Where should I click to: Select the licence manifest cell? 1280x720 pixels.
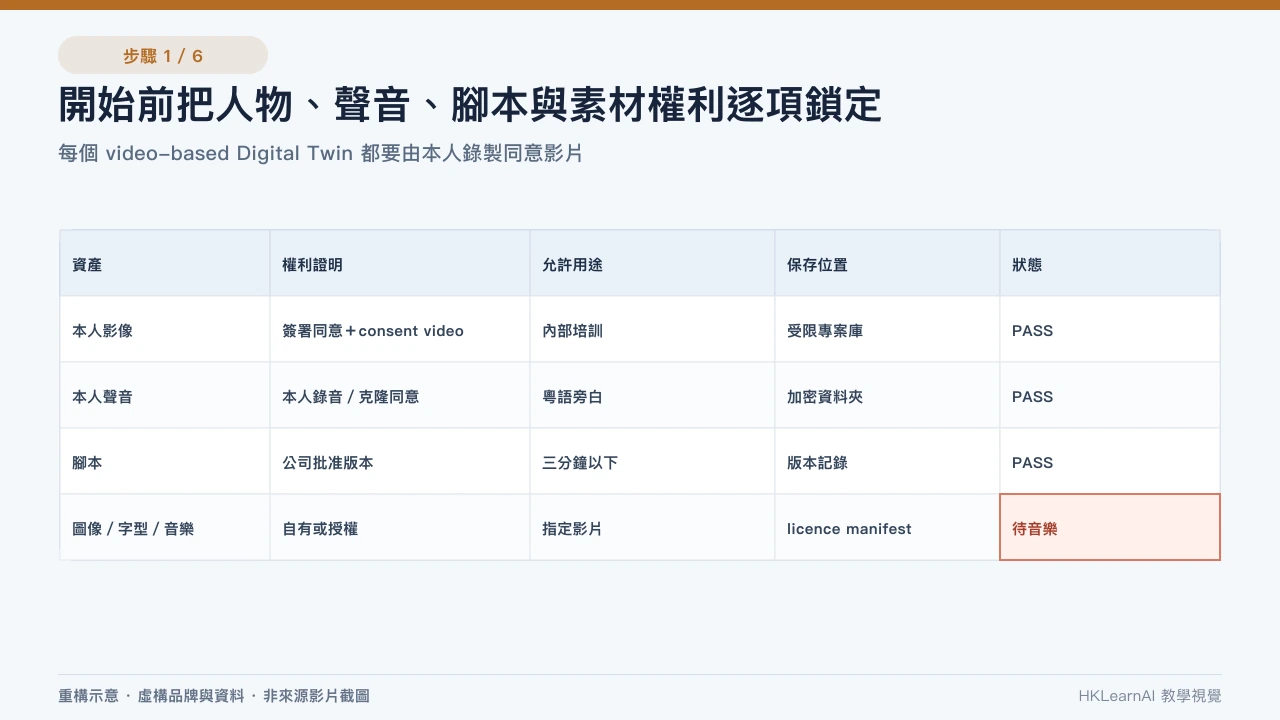coord(887,528)
